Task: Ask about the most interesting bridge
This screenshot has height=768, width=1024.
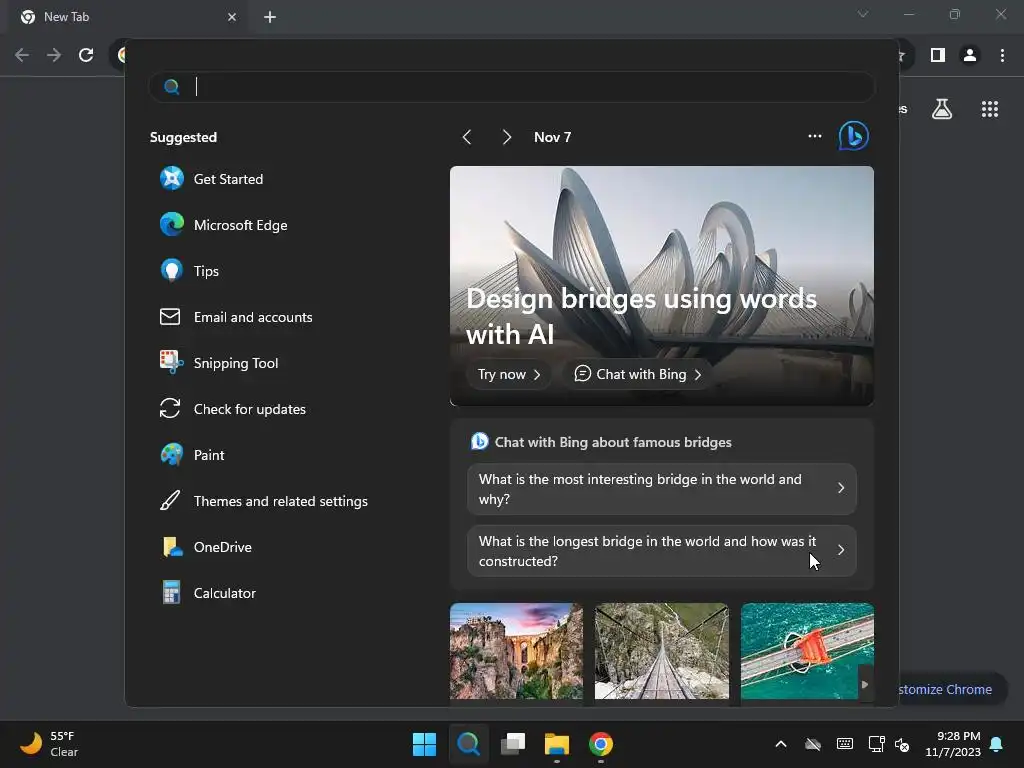Action: click(662, 489)
